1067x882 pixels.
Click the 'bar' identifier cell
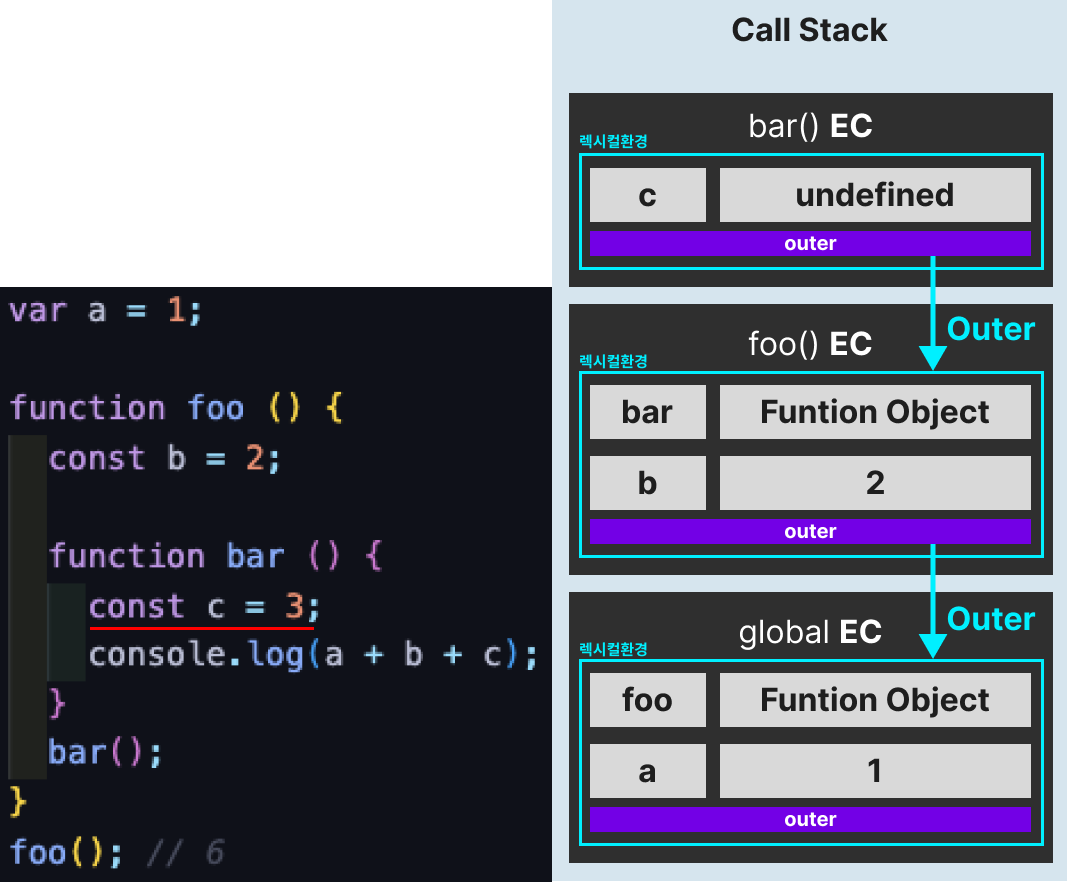[x=647, y=412]
